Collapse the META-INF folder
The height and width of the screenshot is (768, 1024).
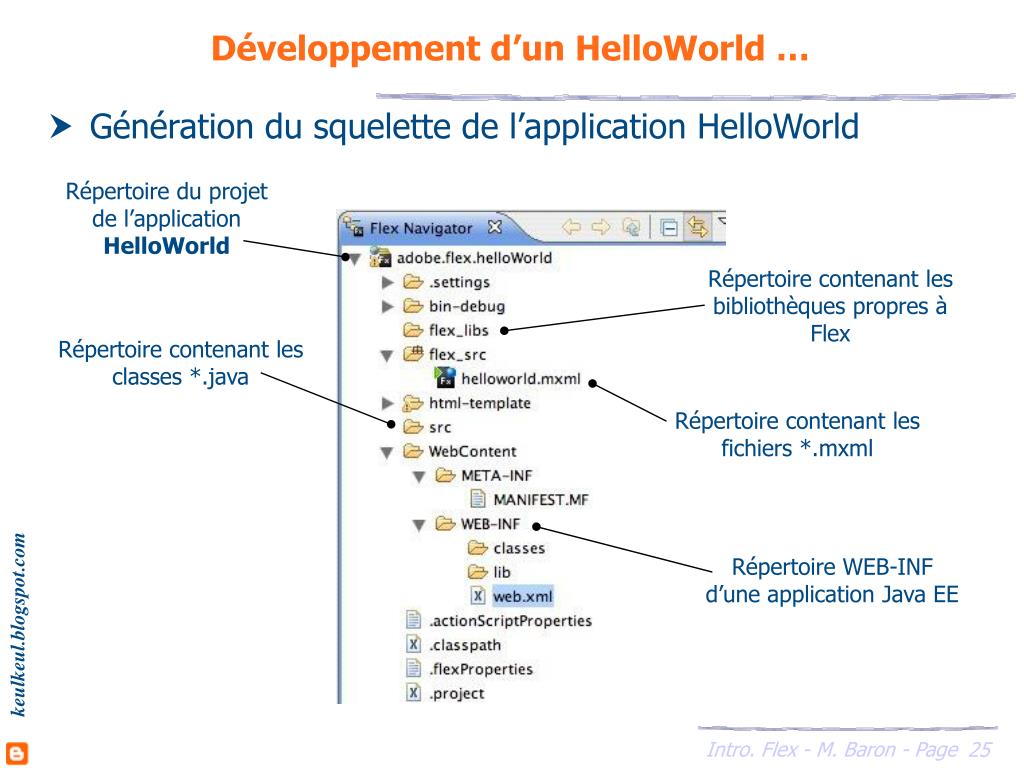(419, 477)
